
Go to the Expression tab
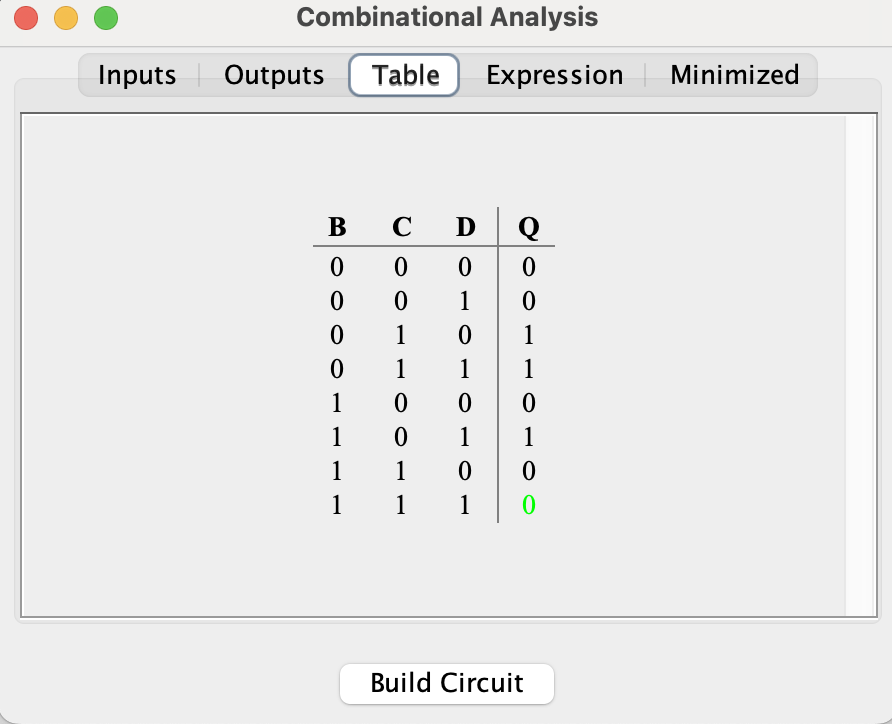coord(554,75)
